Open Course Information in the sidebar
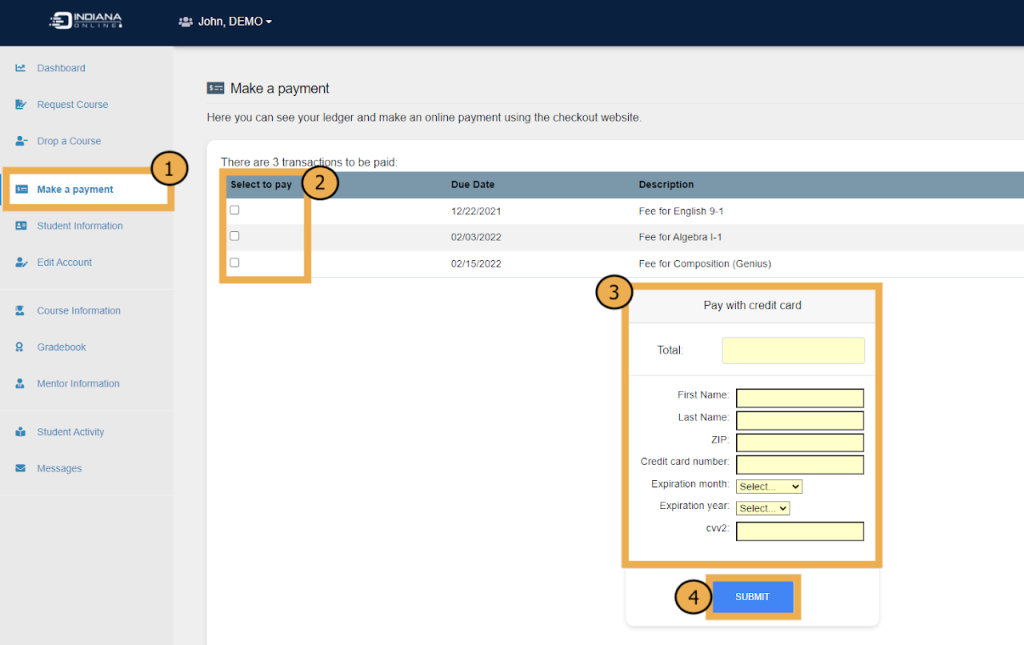Image resolution: width=1024 pixels, height=645 pixels. [x=78, y=311]
